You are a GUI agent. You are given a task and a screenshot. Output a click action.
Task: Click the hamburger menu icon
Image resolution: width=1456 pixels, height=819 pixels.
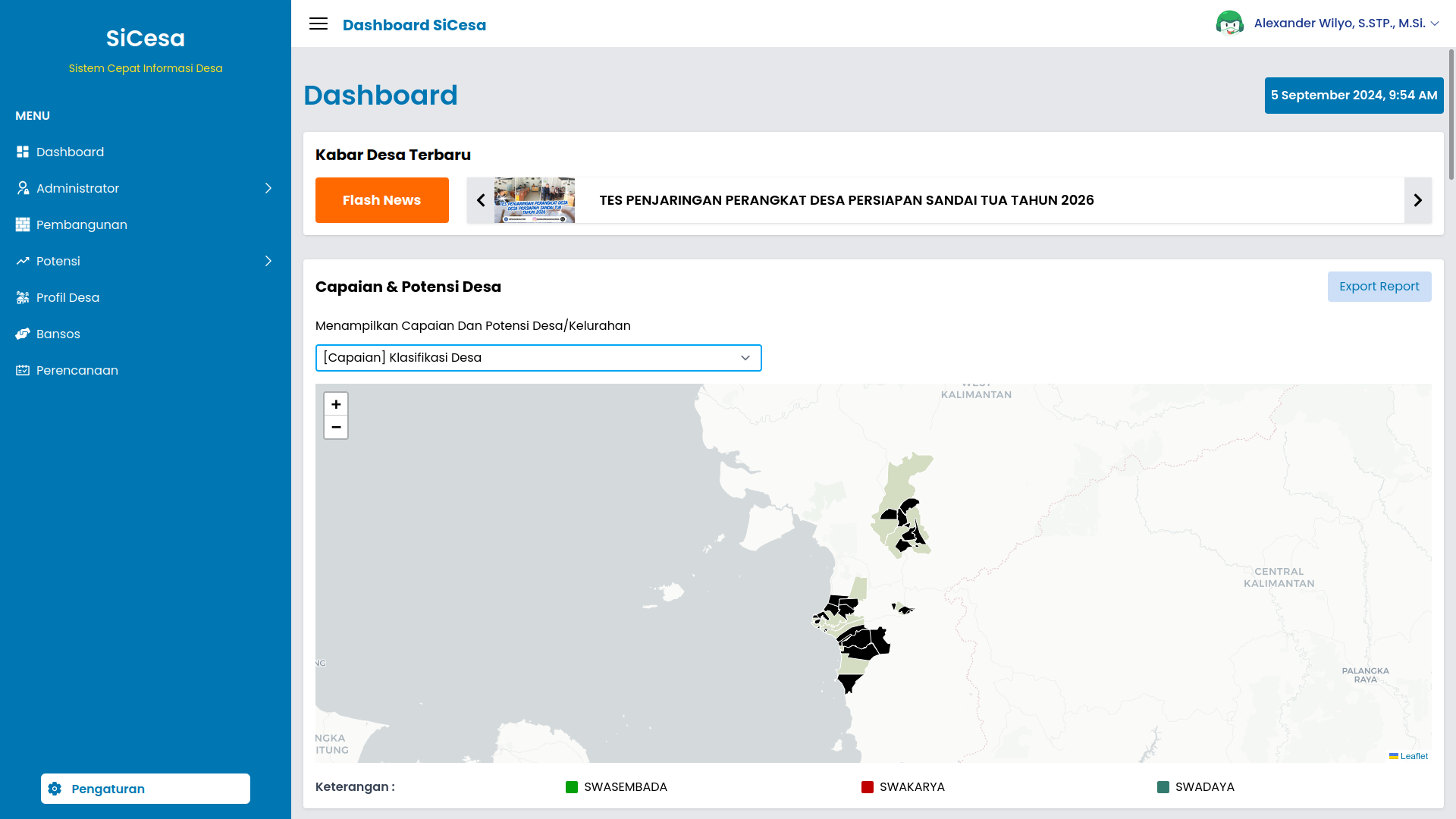coord(318,24)
